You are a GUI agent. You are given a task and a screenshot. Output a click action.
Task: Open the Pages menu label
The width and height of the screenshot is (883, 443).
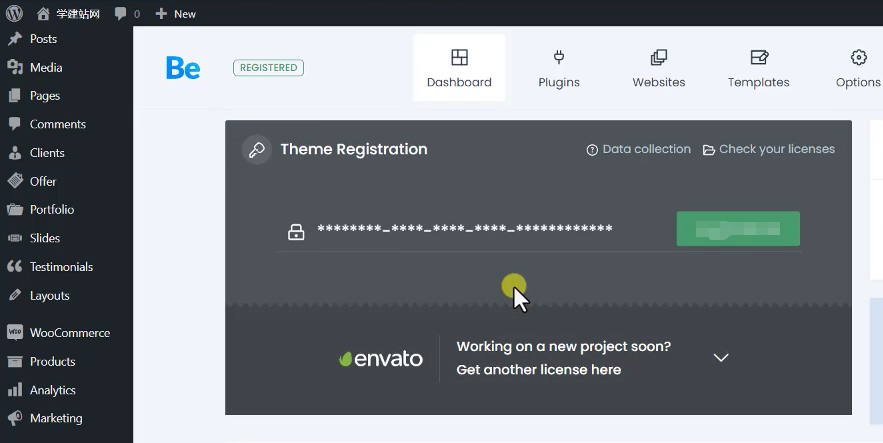(x=45, y=96)
